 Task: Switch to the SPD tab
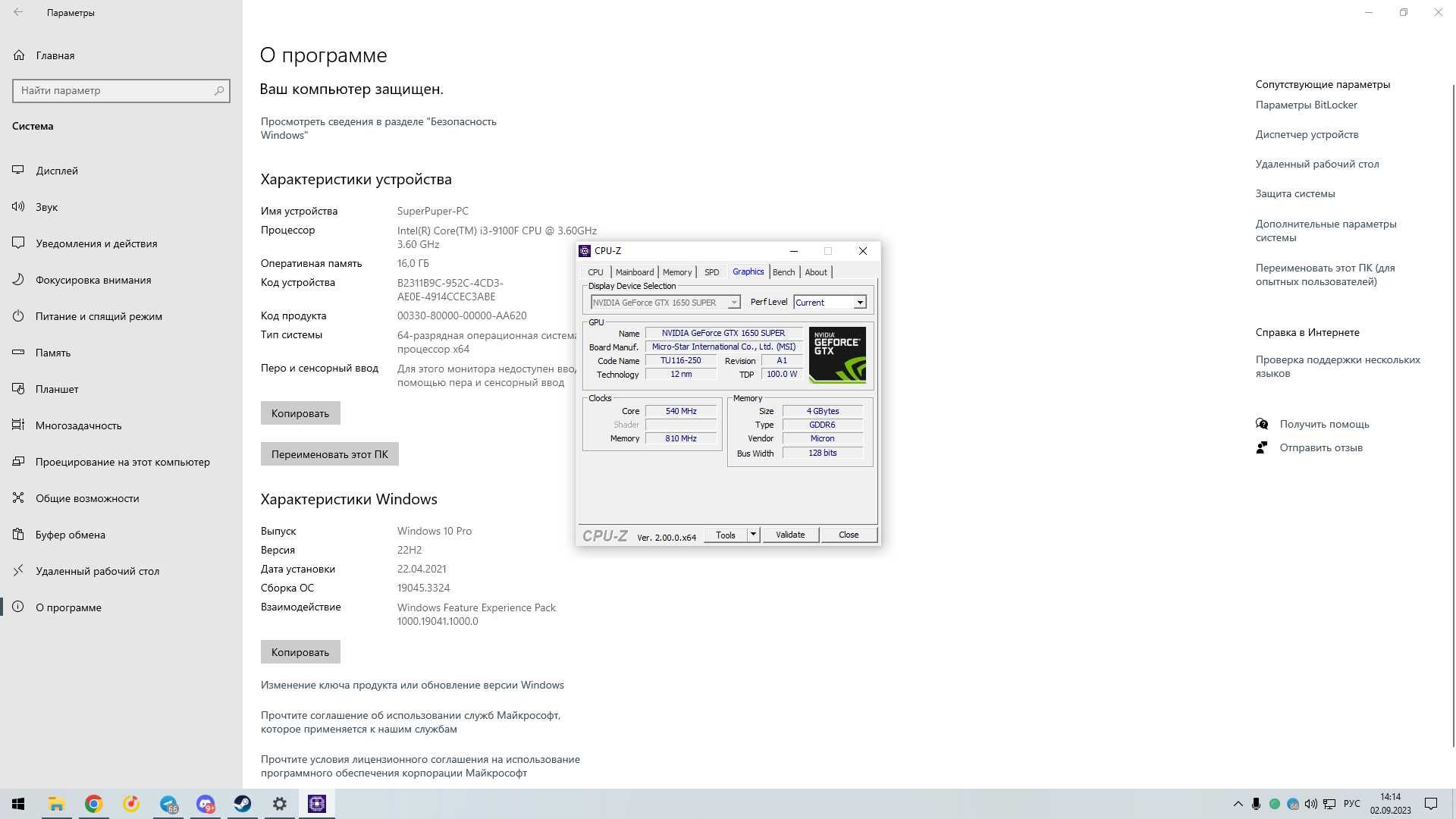[x=711, y=272]
